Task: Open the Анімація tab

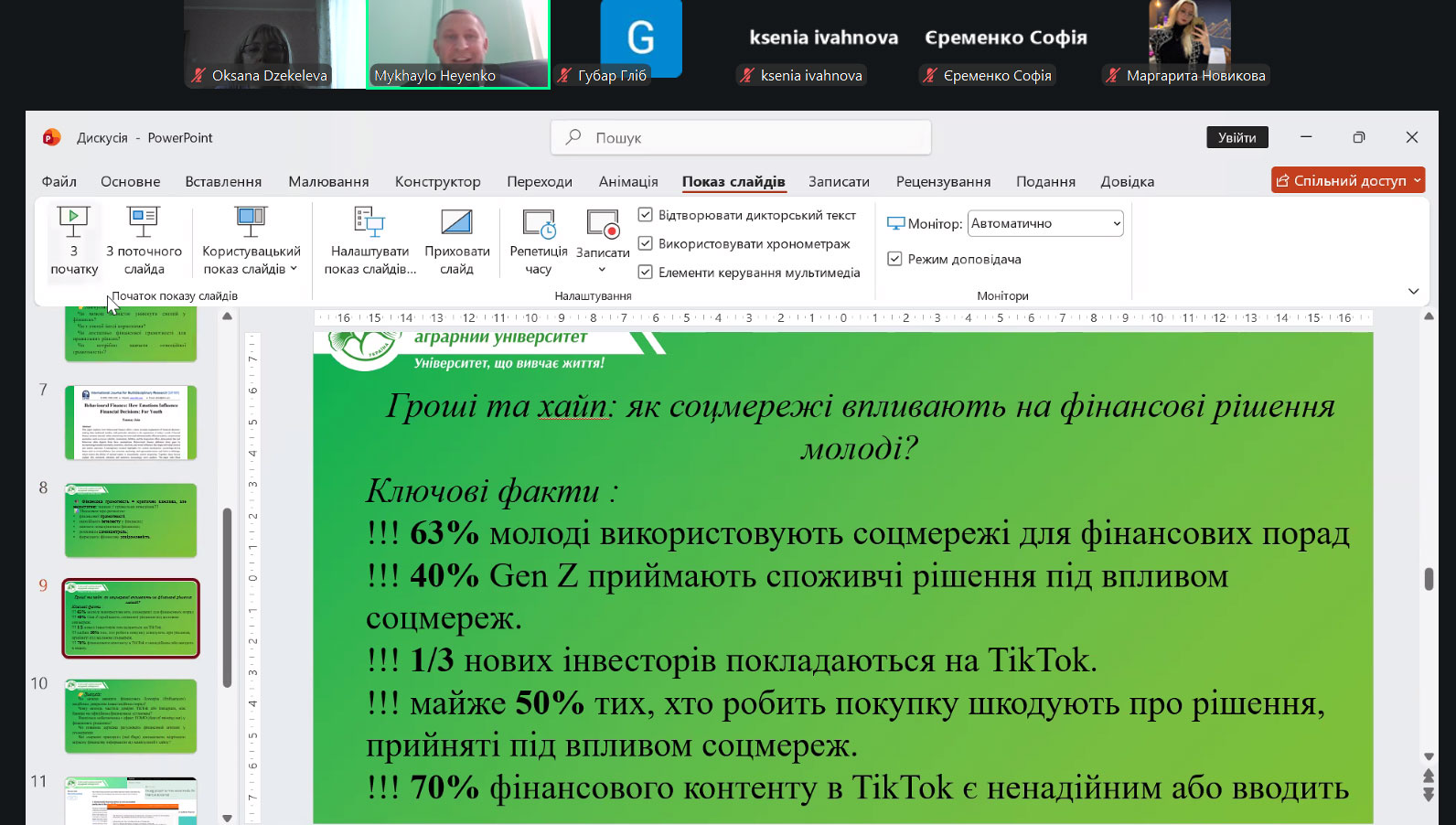Action: click(x=628, y=181)
